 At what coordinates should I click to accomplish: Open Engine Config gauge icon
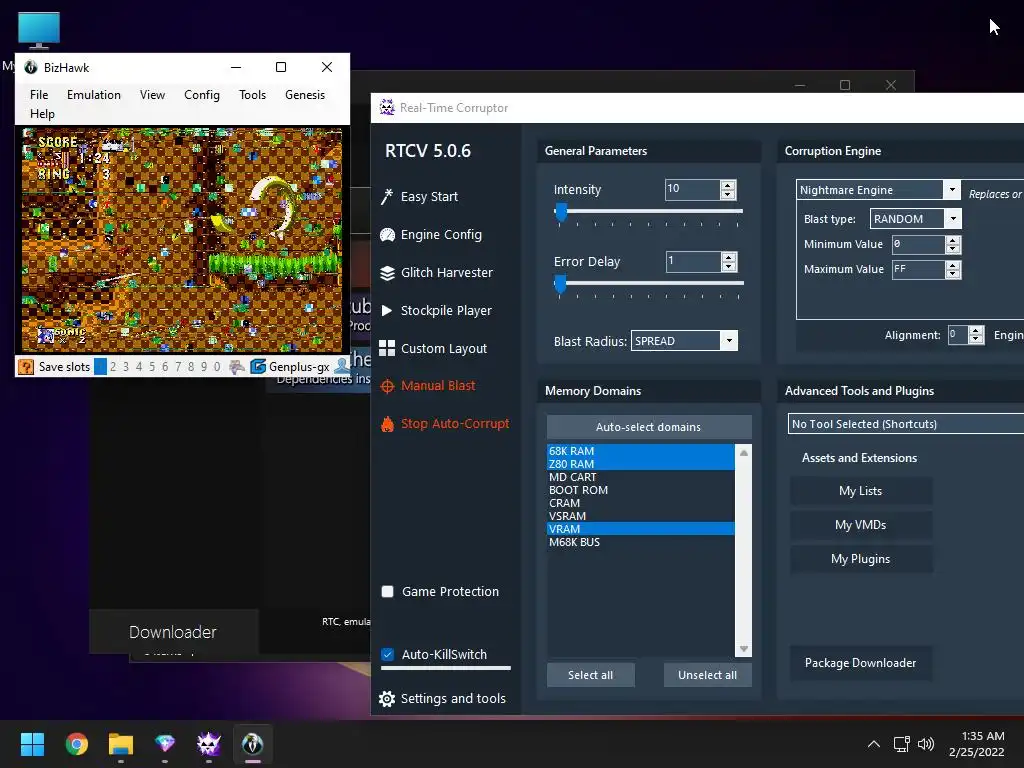pos(387,234)
